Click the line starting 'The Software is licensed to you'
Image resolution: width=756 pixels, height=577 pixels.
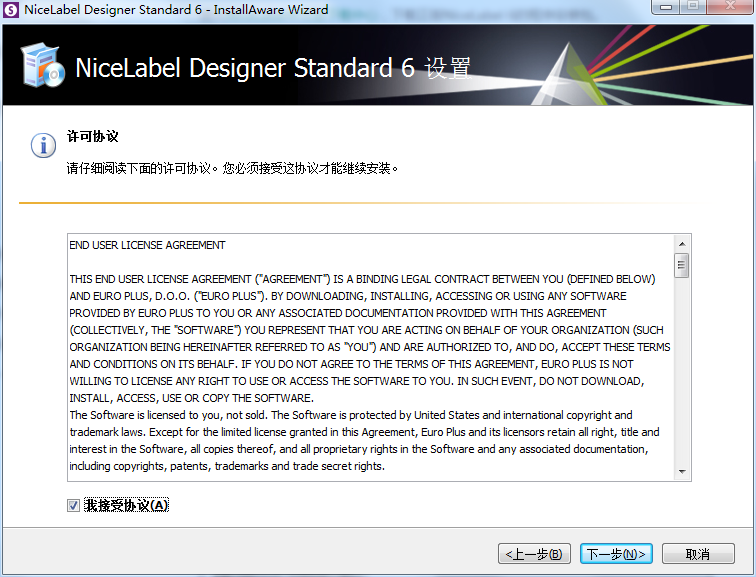(x=351, y=415)
